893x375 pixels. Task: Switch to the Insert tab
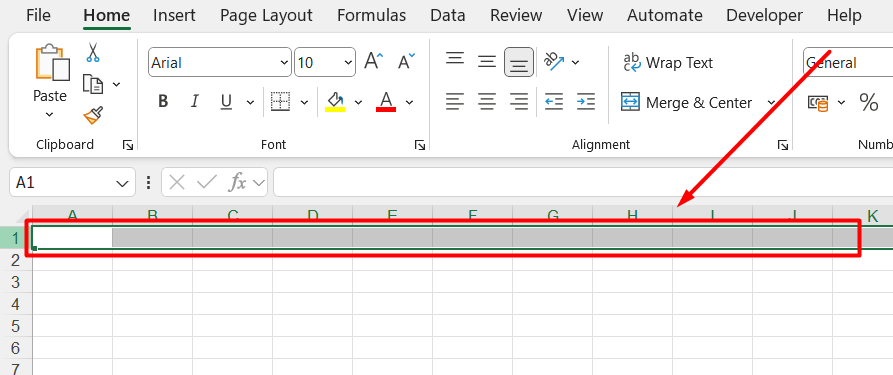(x=174, y=15)
